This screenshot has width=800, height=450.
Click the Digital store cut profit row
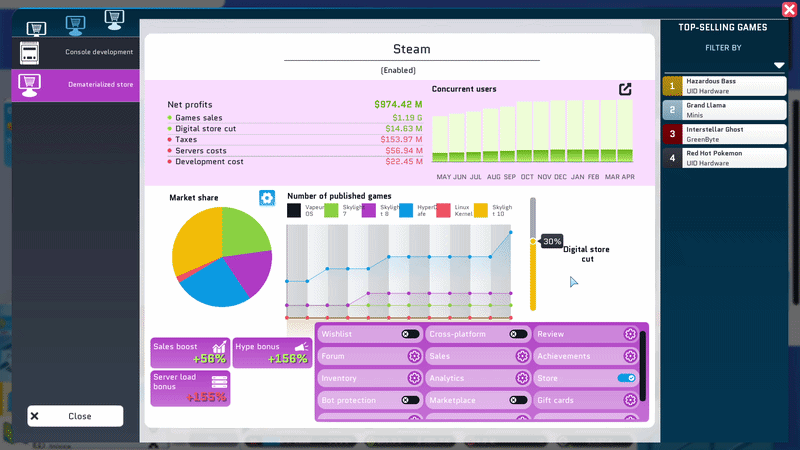click(295, 129)
